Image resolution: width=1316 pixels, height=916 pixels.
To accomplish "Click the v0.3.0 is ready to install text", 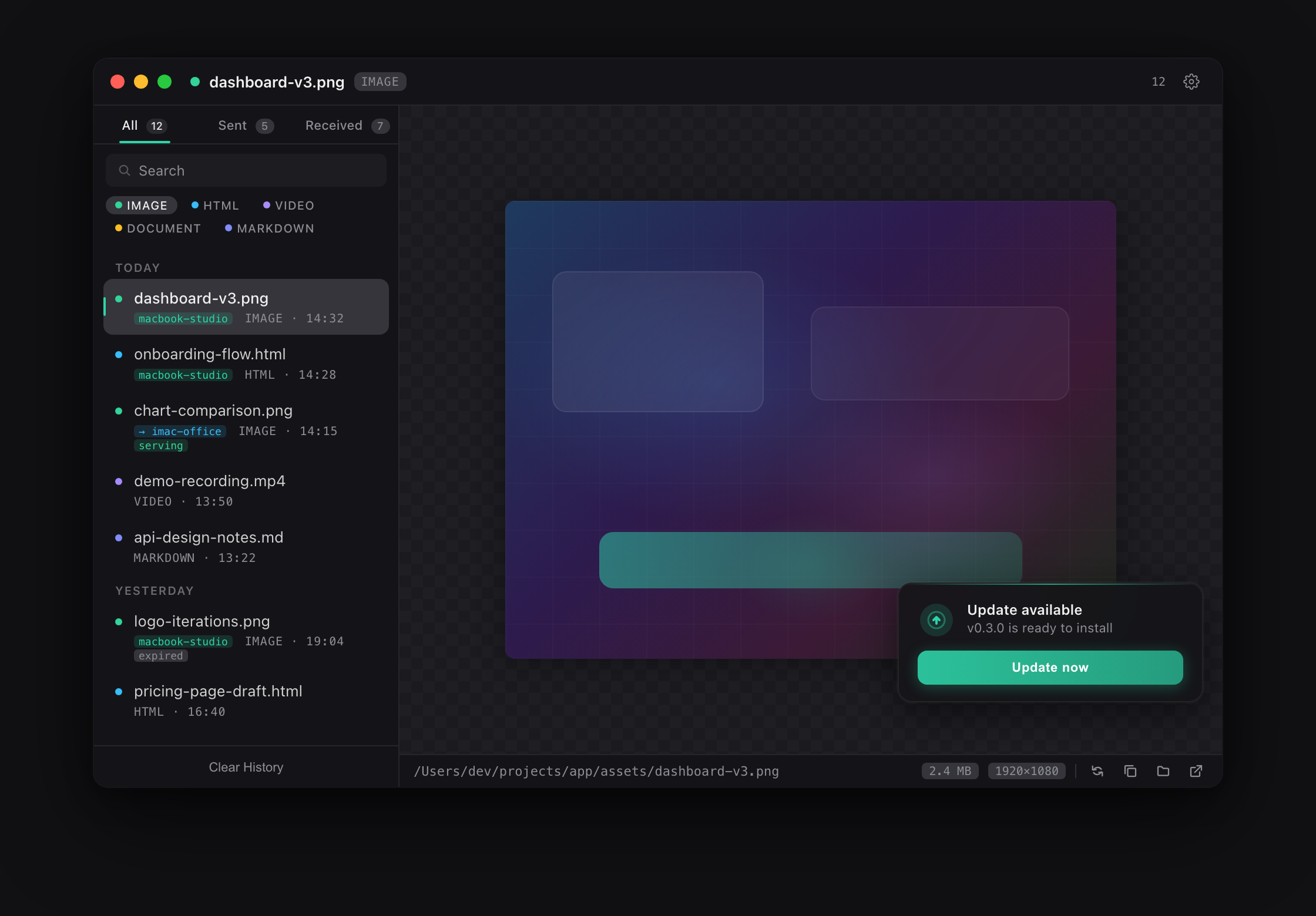I will [x=1040, y=628].
